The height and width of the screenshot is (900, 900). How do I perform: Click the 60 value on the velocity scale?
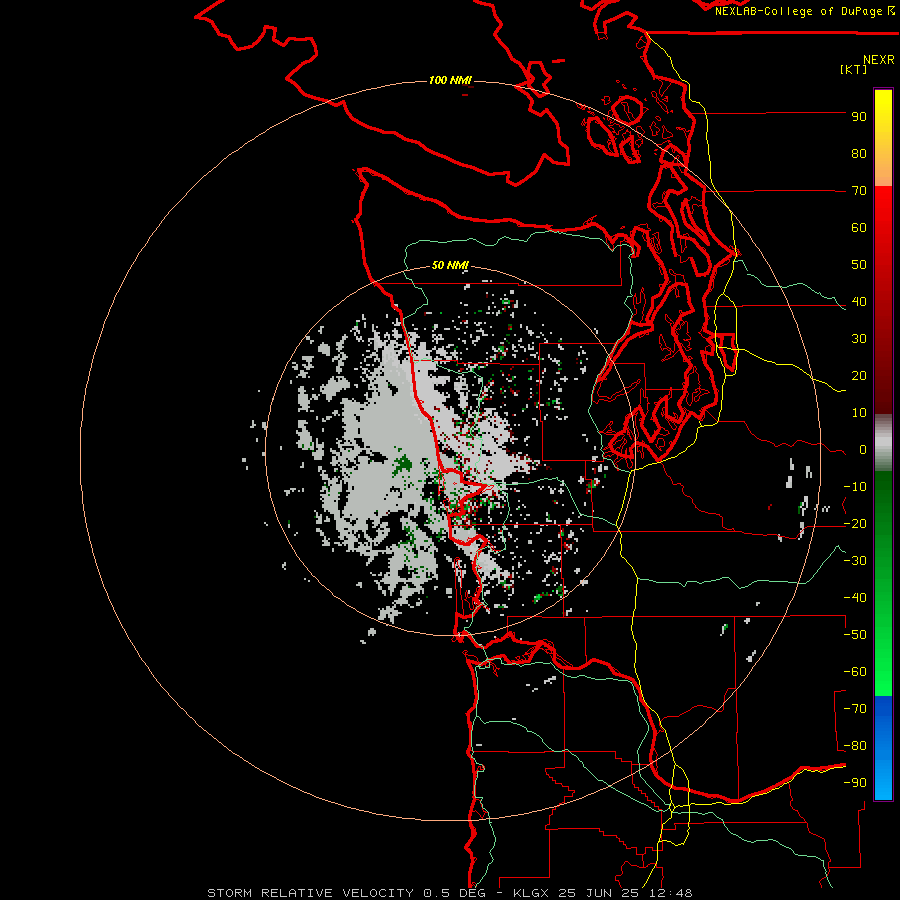859,228
